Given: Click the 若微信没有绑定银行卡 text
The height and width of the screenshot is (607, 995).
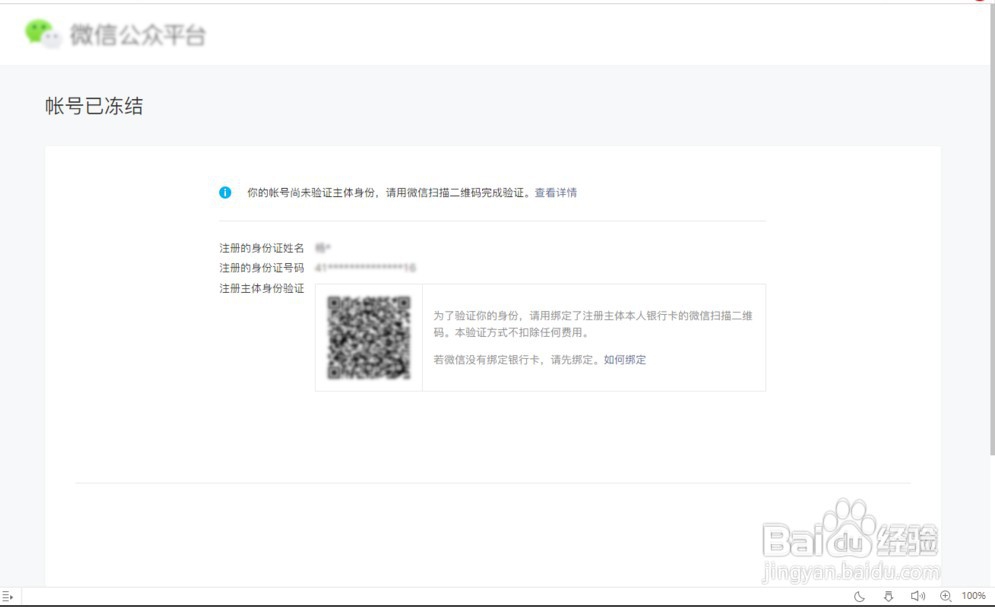Looking at the screenshot, I should (487, 360).
